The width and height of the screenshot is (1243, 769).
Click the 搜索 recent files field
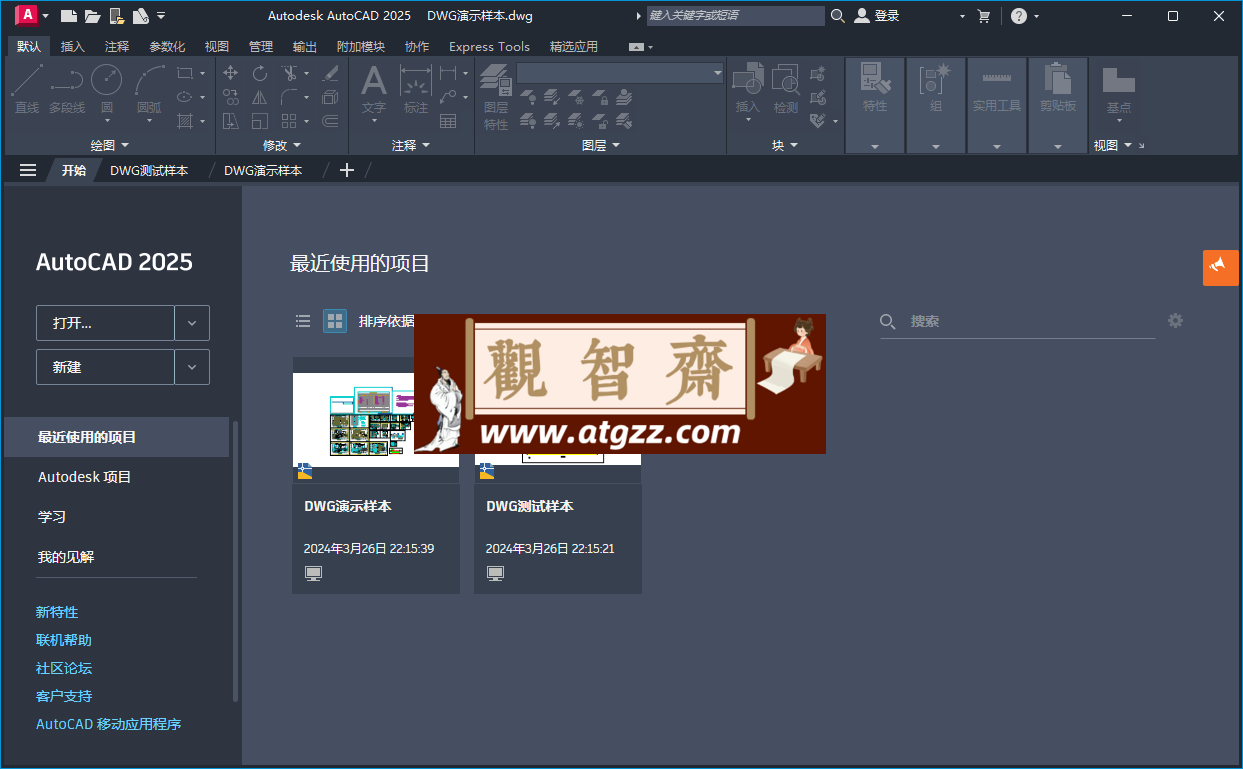click(x=1017, y=321)
